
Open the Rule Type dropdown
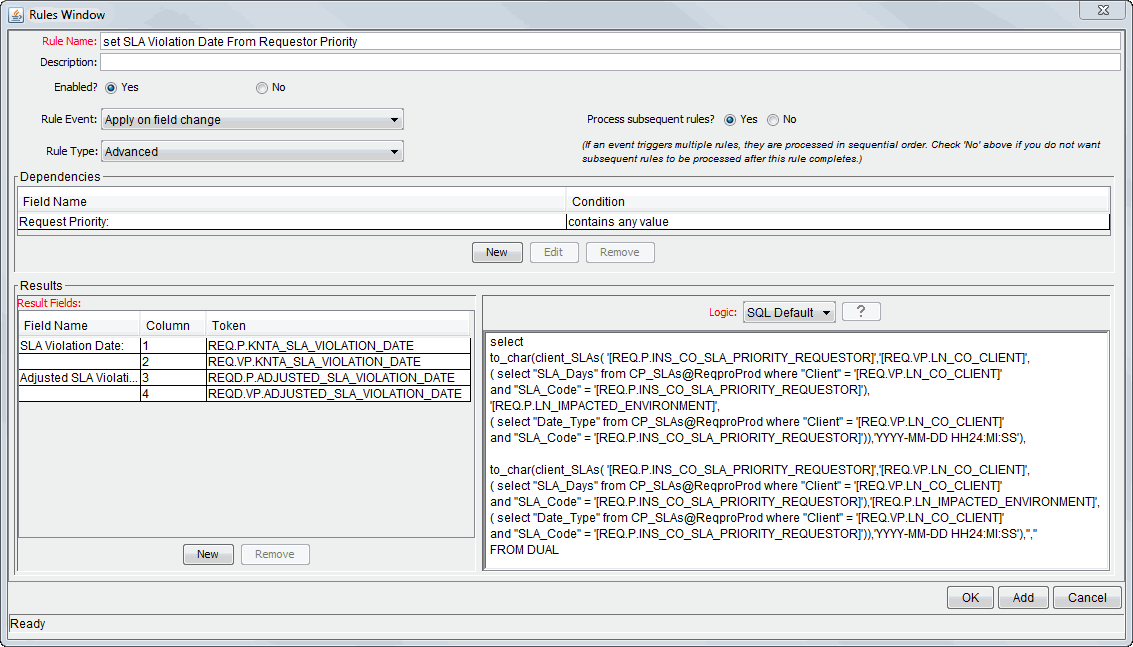click(252, 152)
